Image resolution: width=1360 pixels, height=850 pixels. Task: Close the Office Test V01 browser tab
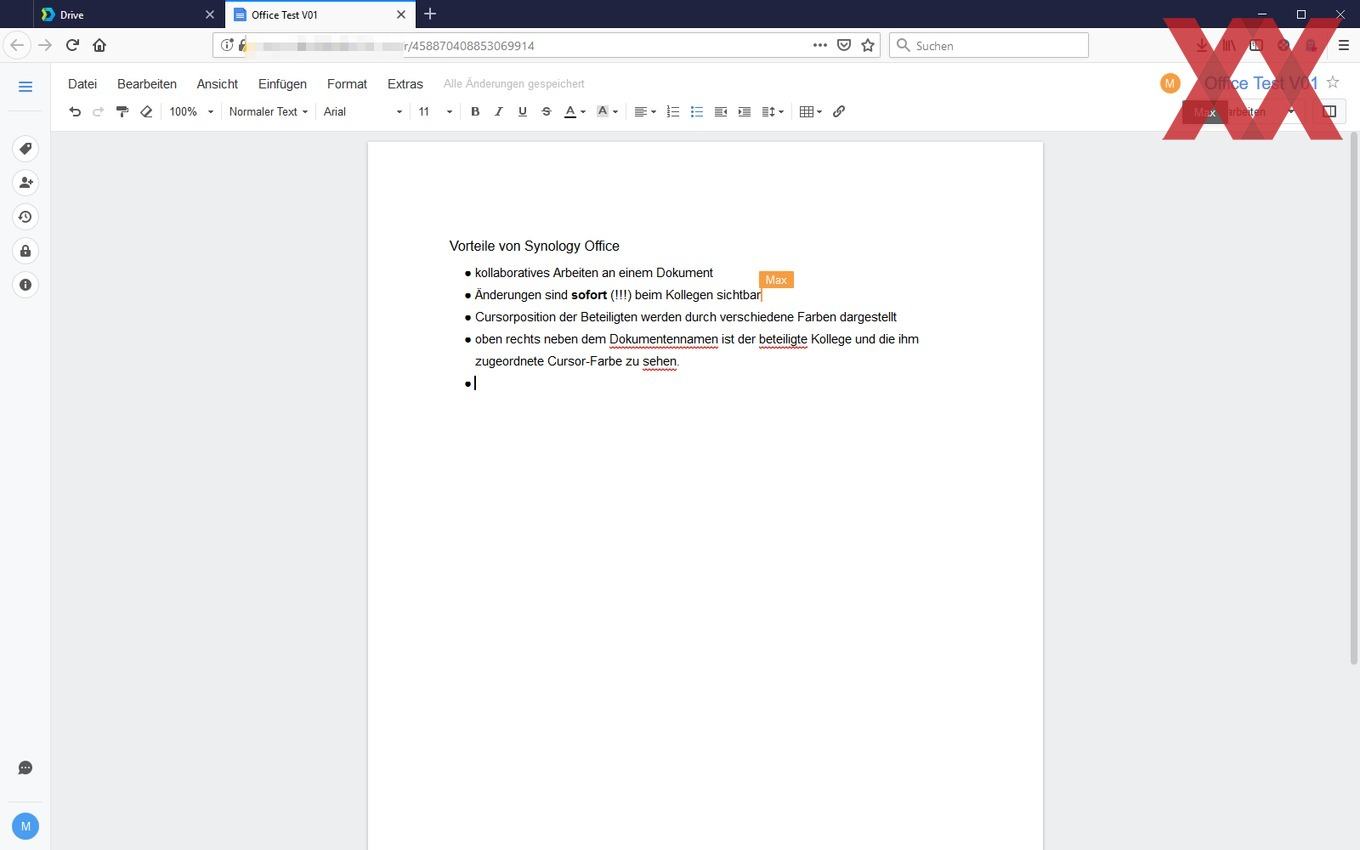pos(401,15)
